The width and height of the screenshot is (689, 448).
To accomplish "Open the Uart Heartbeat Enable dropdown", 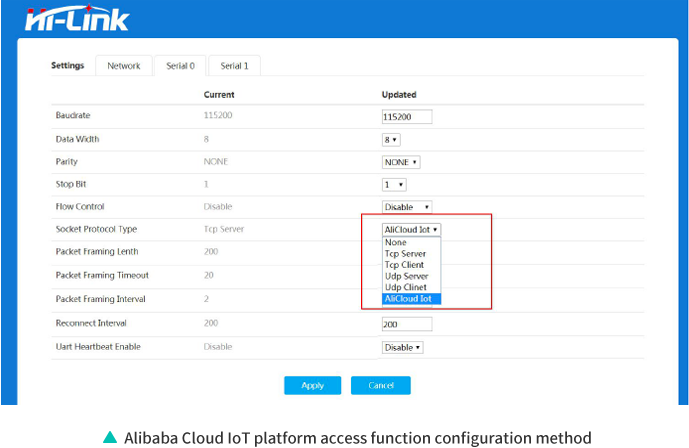I will pos(403,347).
